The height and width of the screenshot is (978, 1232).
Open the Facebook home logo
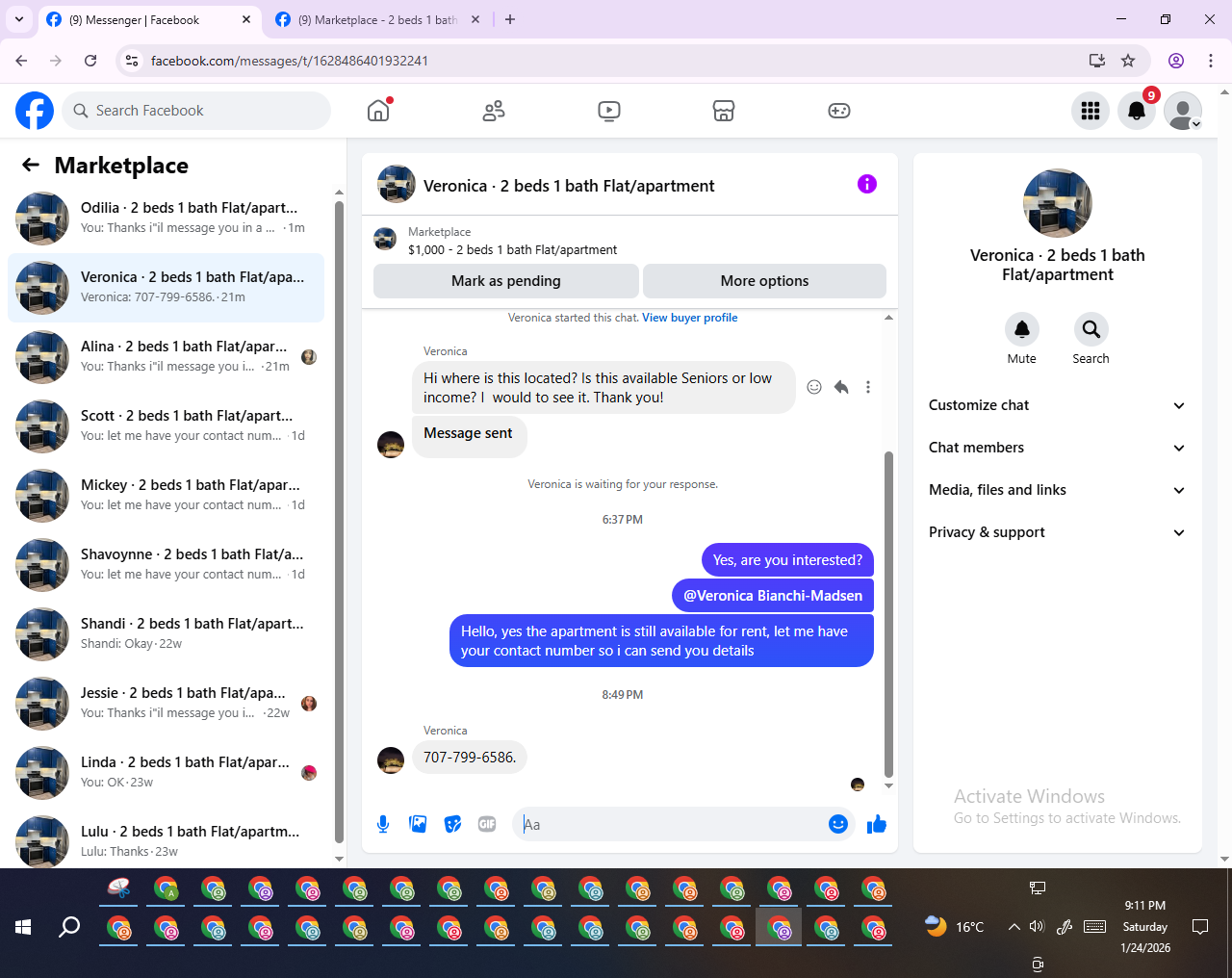pyautogui.click(x=35, y=111)
